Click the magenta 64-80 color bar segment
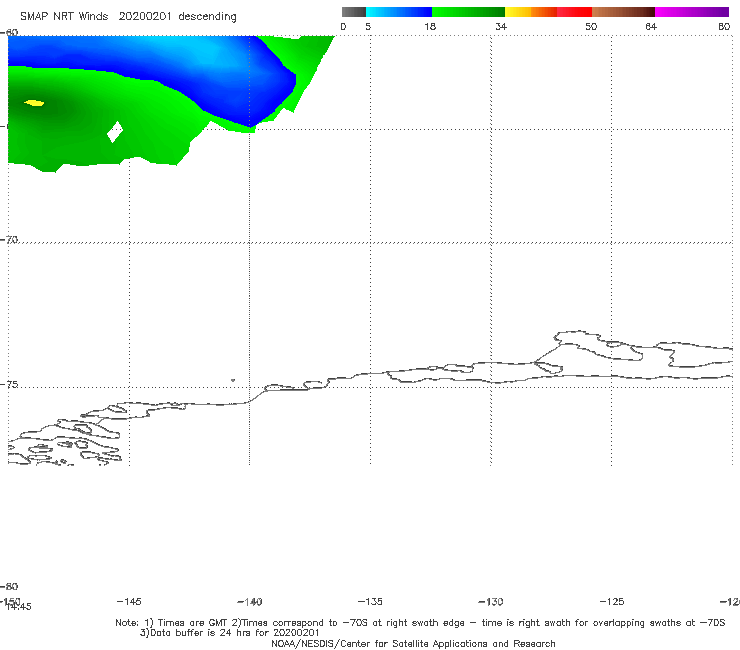The width and height of the screenshot is (740, 650). (692, 12)
